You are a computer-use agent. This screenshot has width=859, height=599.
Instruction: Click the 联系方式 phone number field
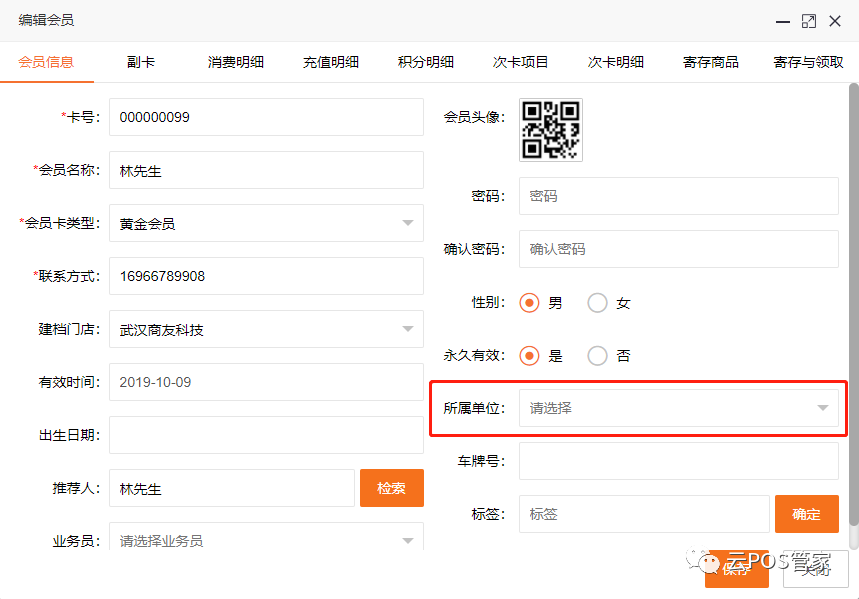click(266, 276)
